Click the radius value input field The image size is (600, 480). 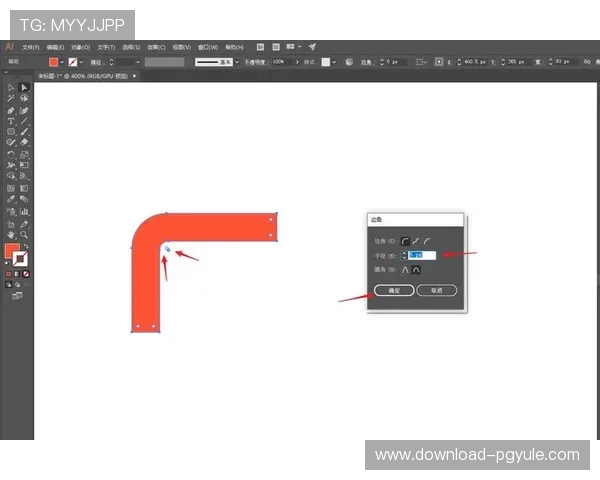tap(421, 255)
